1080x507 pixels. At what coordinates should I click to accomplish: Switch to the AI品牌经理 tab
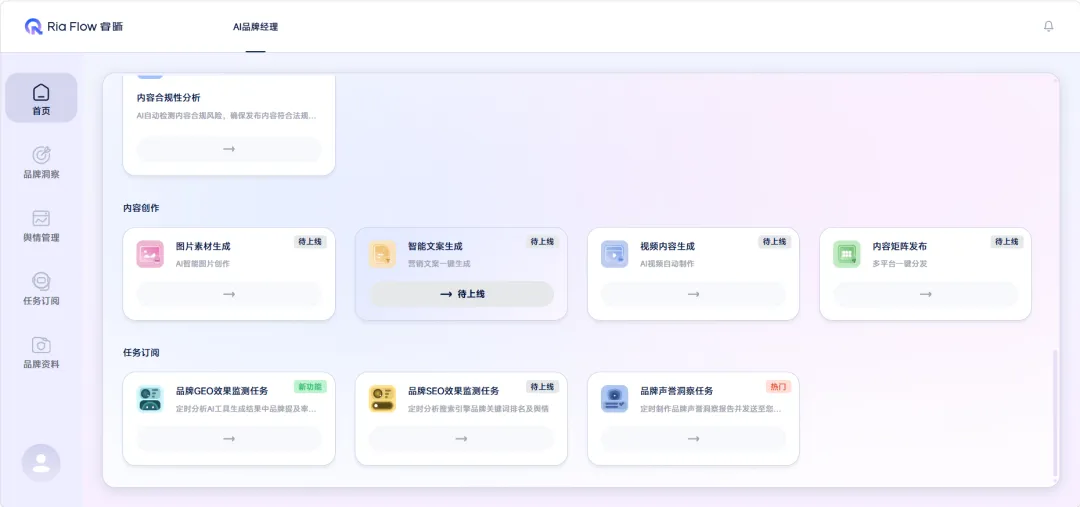pos(255,27)
